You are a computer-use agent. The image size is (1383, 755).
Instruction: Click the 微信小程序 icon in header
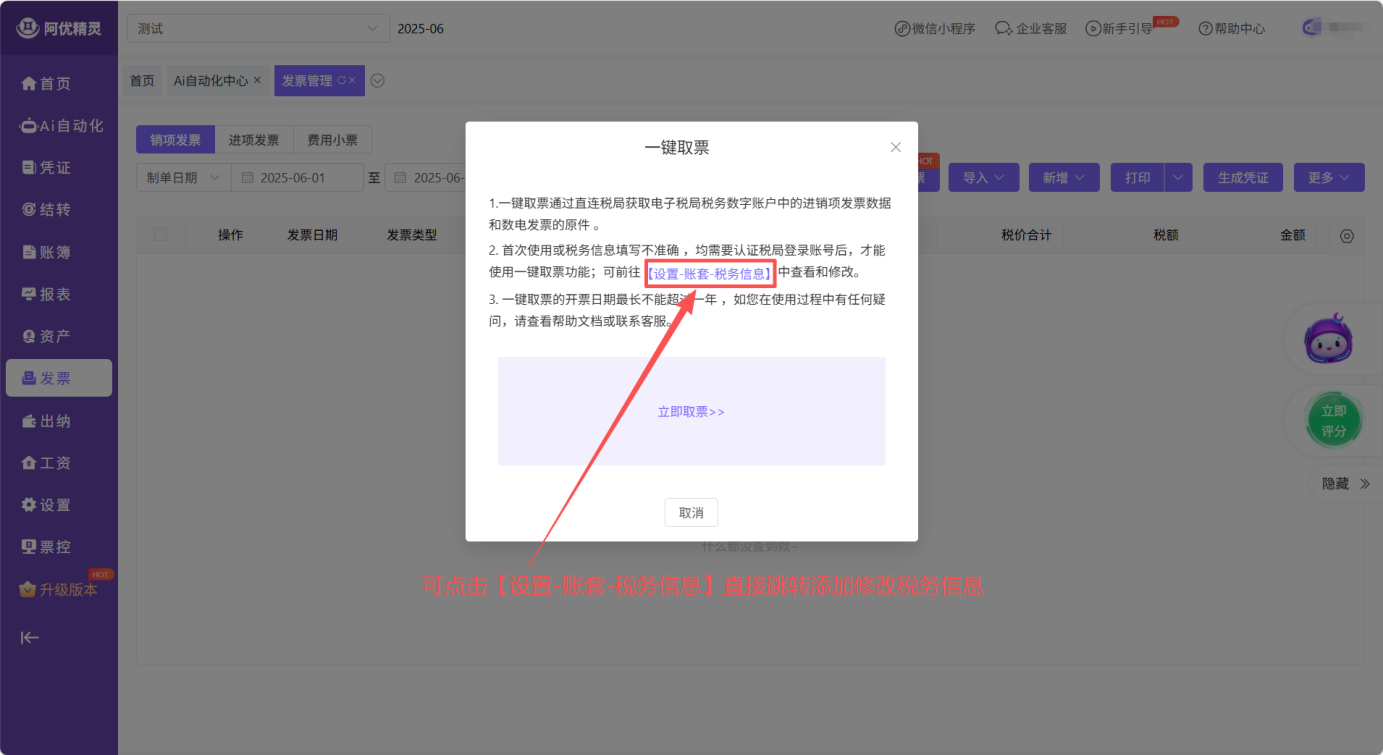point(902,29)
